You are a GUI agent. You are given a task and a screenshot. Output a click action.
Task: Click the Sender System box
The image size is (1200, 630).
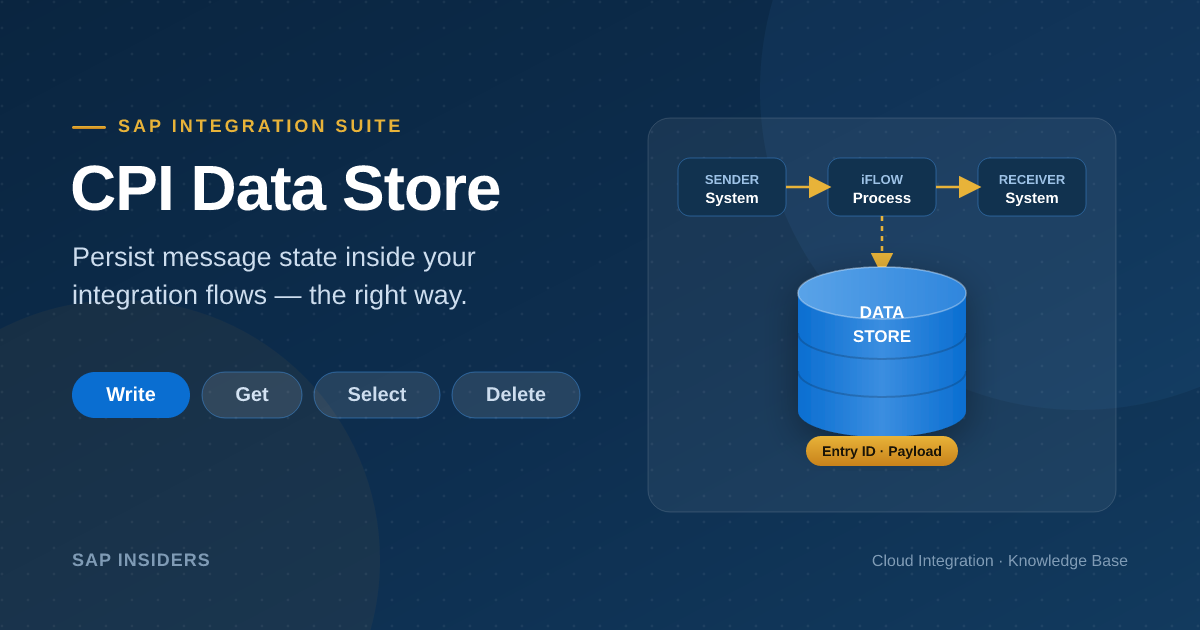[732, 187]
